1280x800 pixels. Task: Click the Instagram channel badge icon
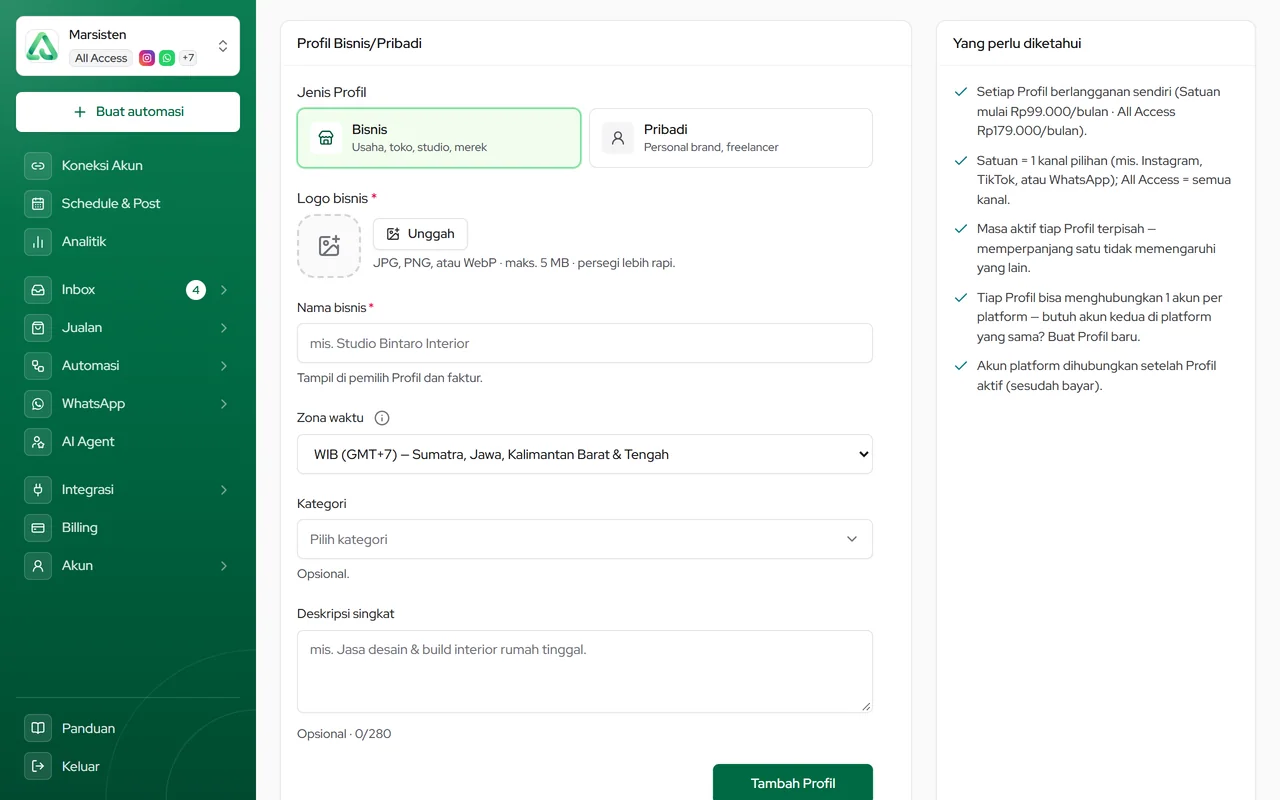point(147,58)
